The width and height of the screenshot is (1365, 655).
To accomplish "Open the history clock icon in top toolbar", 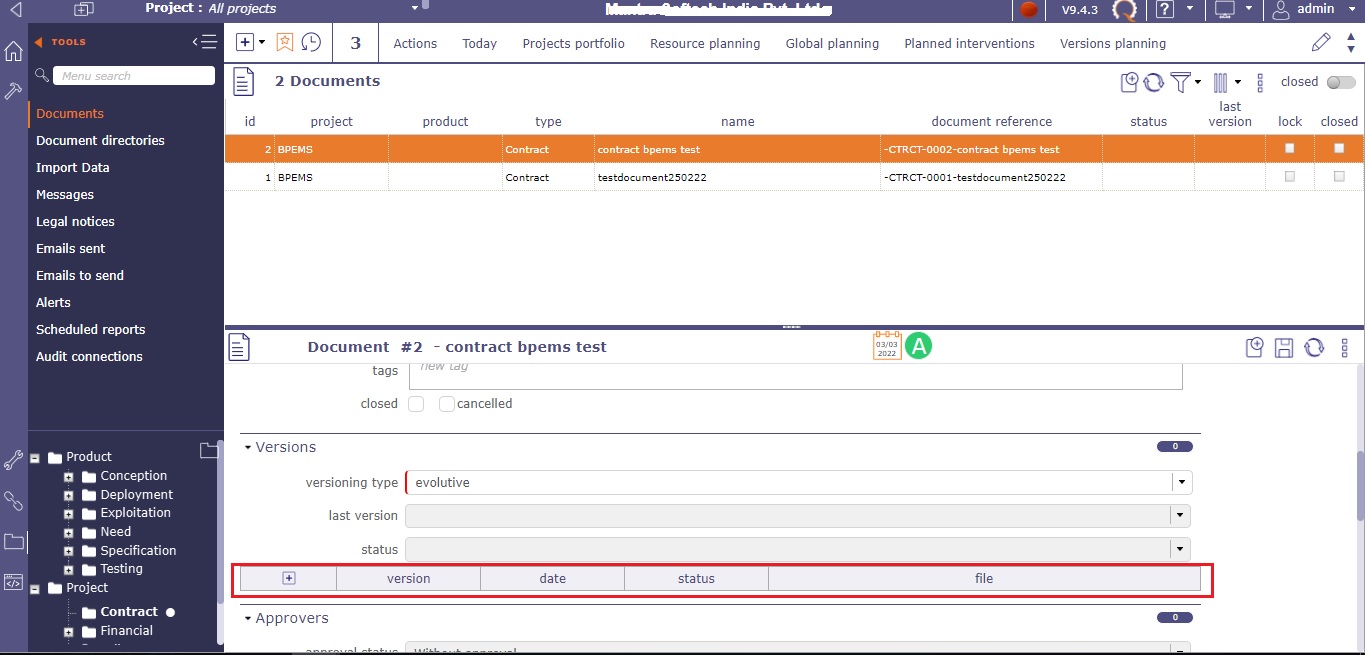I will coord(311,42).
